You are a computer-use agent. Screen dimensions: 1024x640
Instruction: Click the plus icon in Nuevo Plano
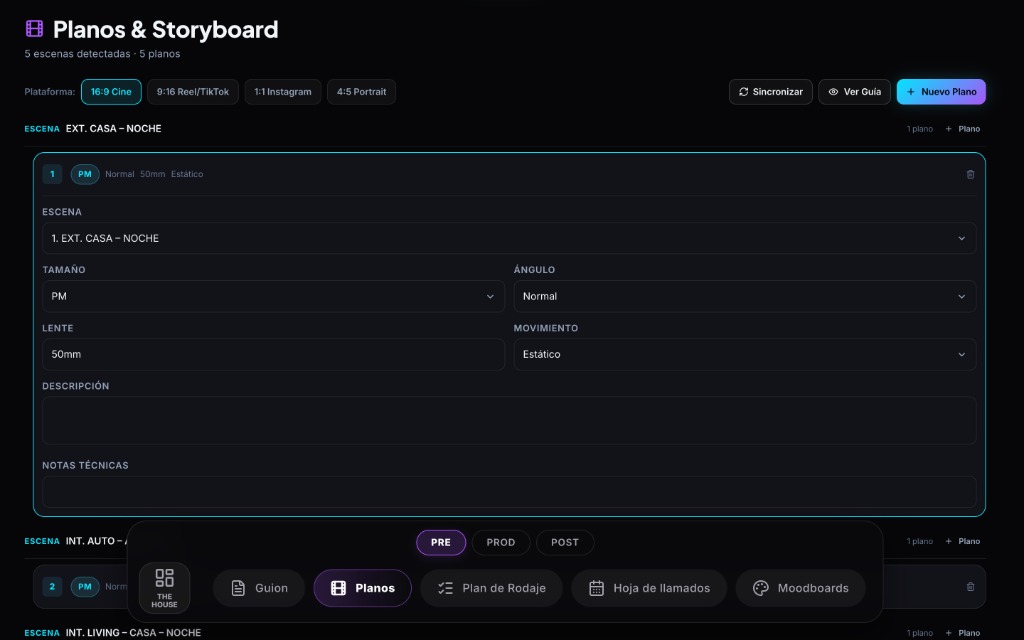pos(911,92)
